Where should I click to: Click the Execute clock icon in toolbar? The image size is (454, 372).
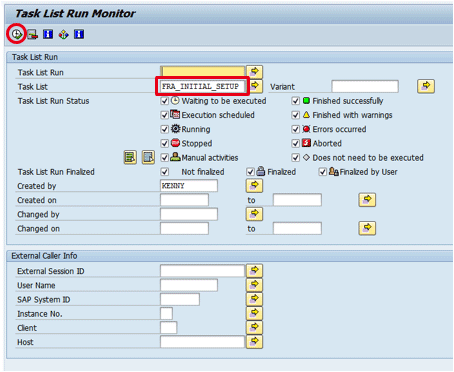coord(16,34)
